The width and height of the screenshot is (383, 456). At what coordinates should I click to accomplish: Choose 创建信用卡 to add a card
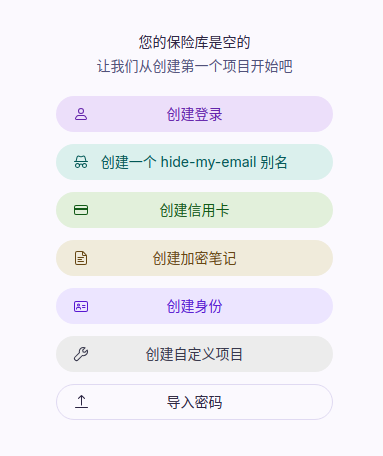[x=194, y=210]
